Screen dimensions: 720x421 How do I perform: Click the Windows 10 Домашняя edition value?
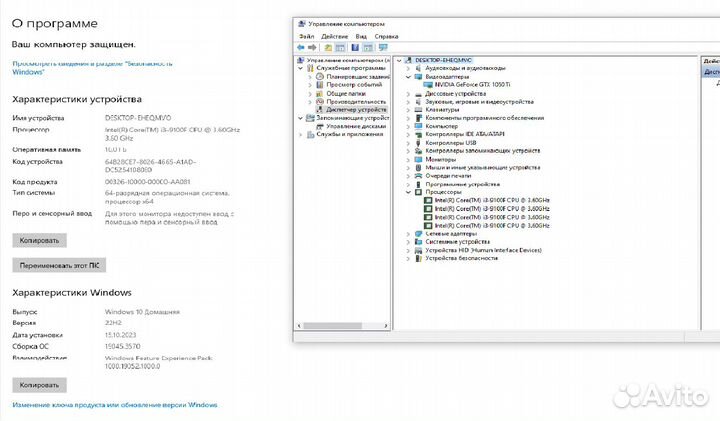(x=142, y=312)
